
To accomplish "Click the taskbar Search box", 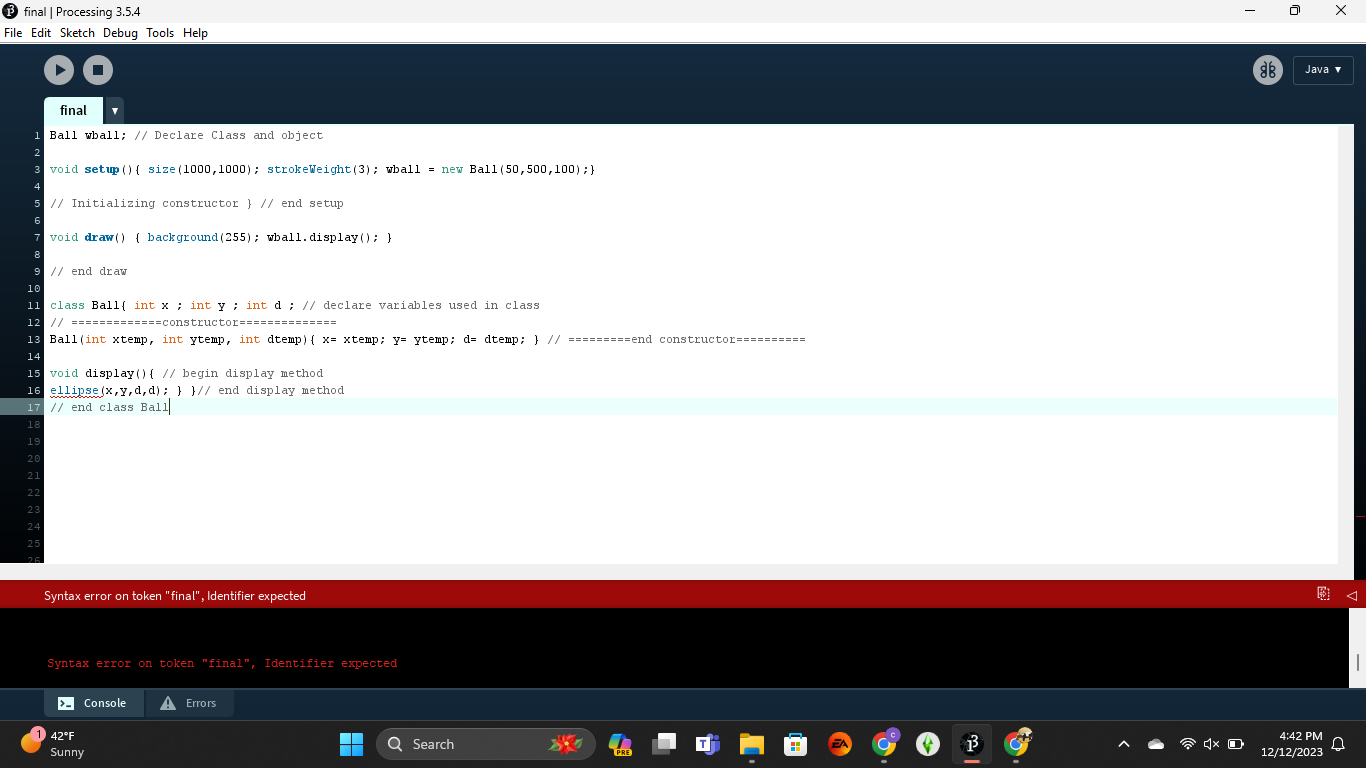I will (x=486, y=744).
